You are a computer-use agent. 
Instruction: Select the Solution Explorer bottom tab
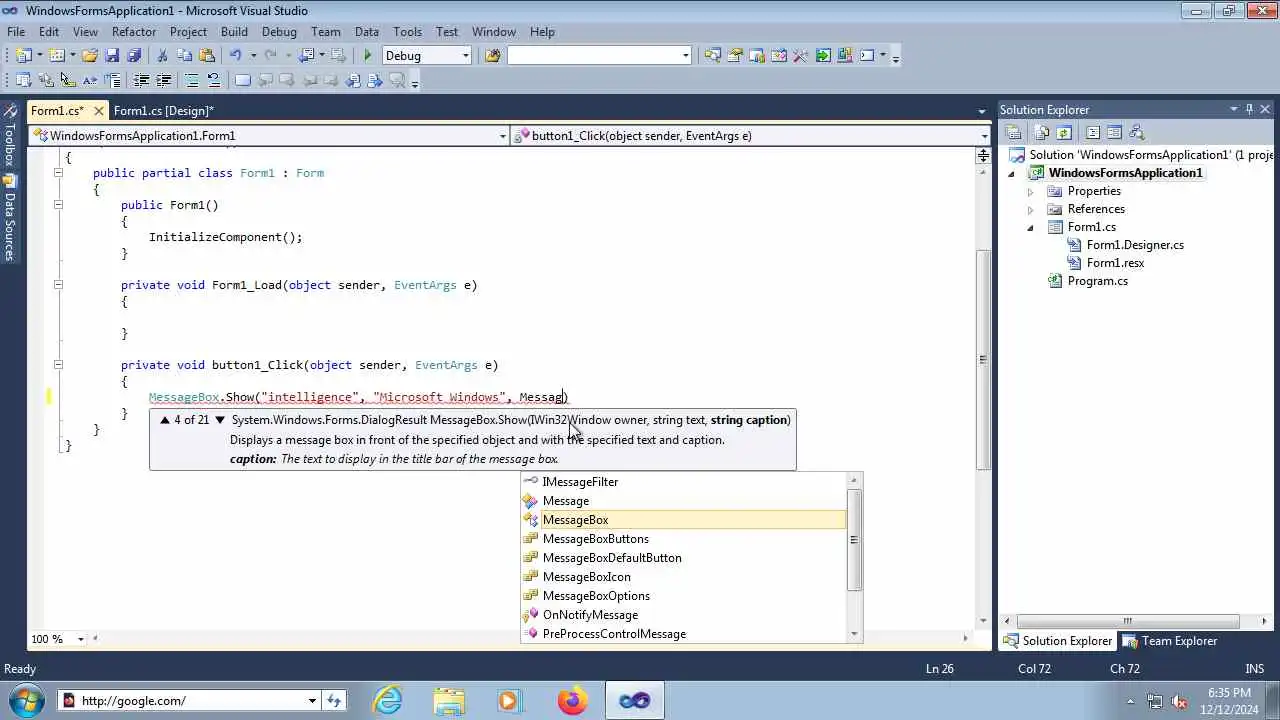click(1058, 641)
